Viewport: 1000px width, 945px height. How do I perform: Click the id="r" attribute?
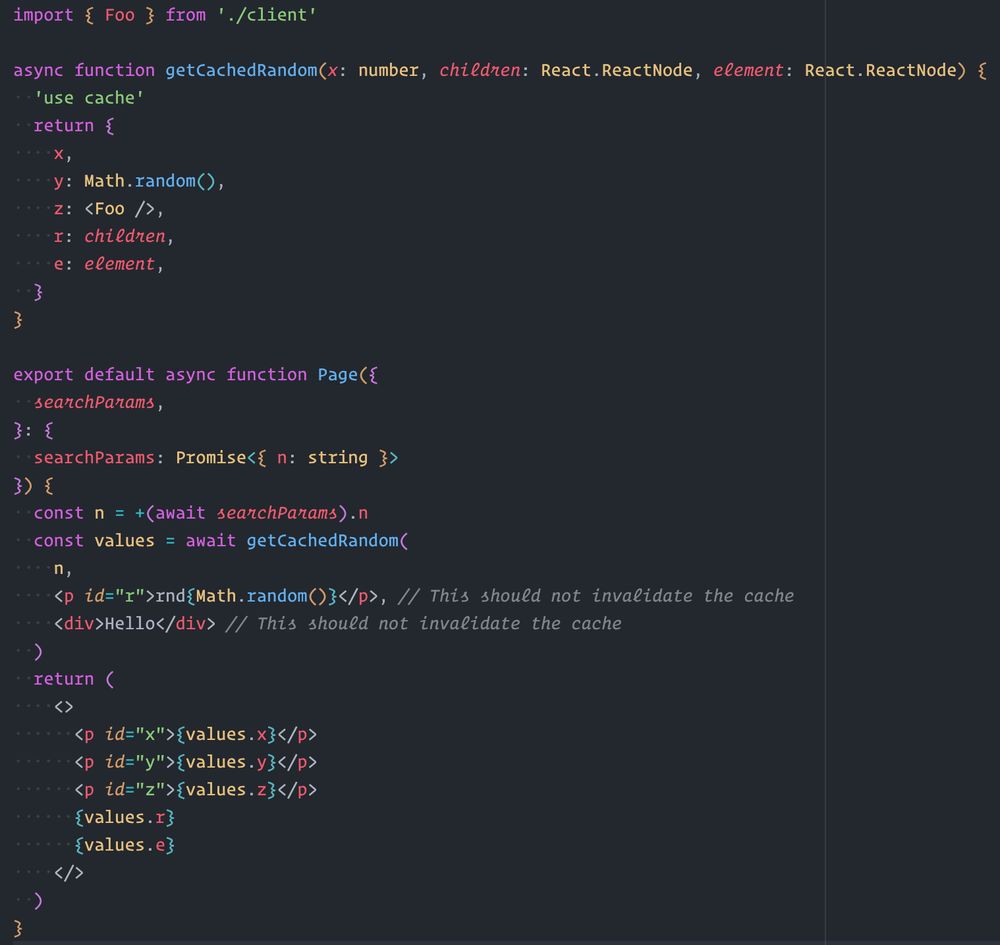(114, 596)
